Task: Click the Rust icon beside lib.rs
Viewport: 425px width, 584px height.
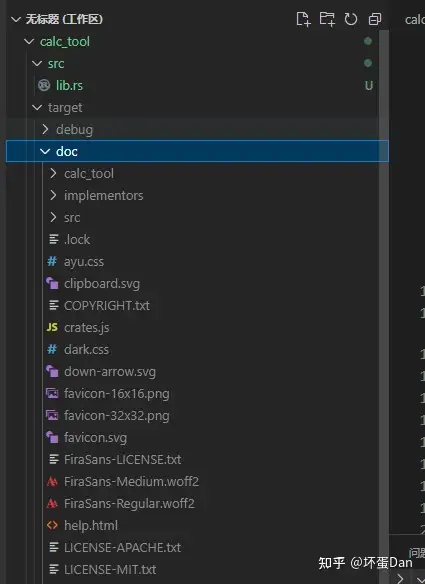Action: click(44, 85)
